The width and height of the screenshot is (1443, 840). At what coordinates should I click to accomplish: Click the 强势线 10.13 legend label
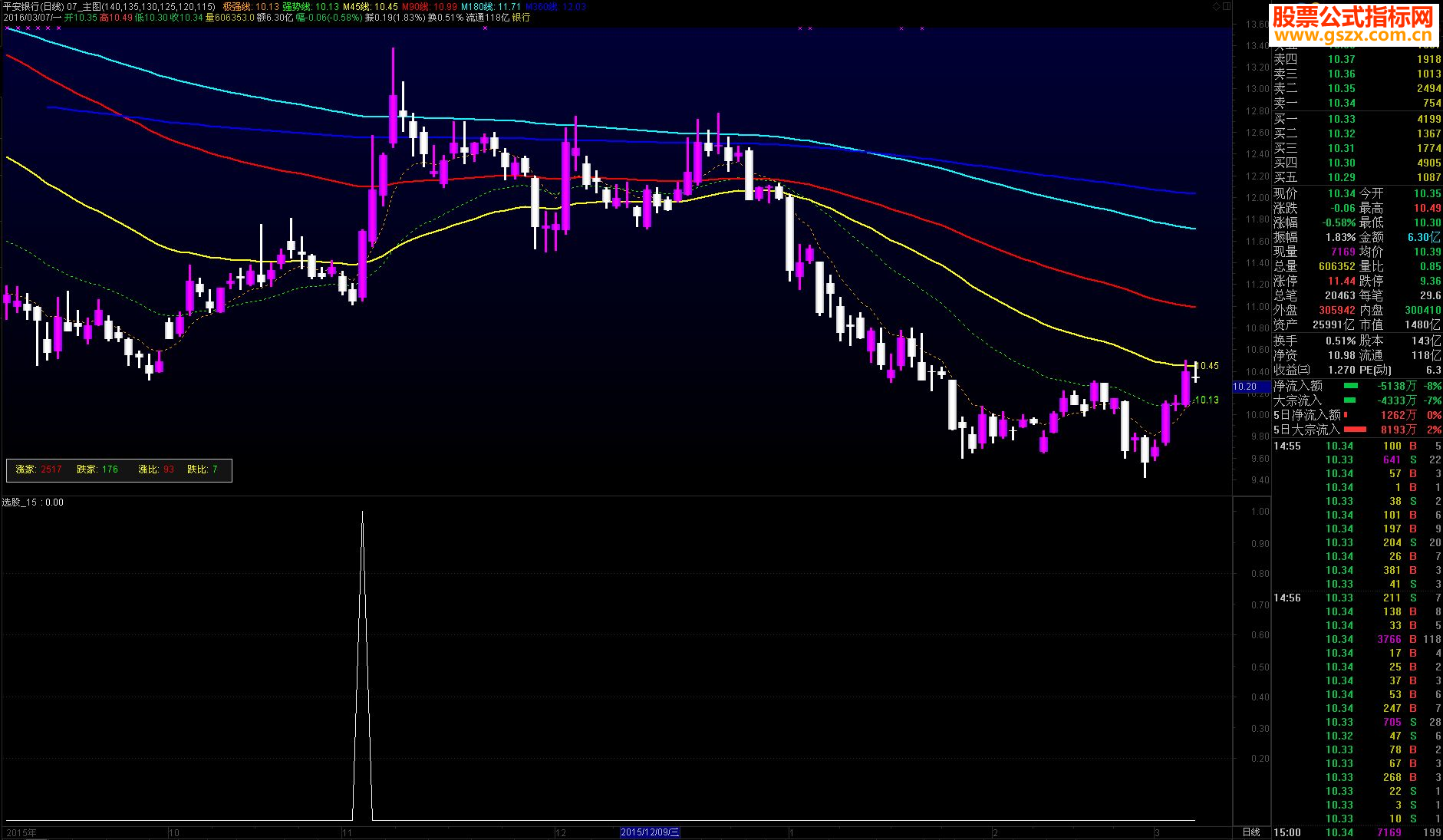click(311, 6)
